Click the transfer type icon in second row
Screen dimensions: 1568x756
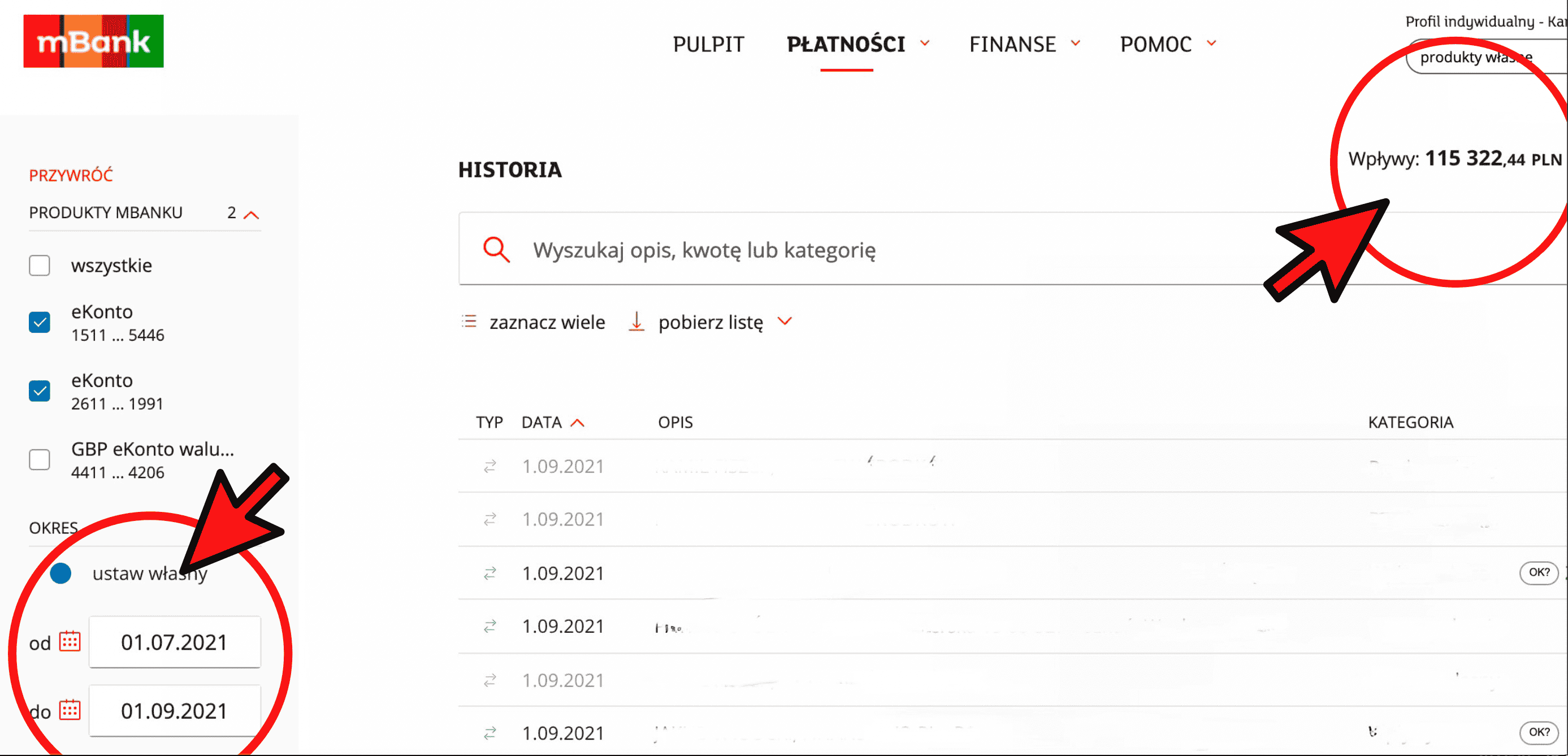point(490,519)
